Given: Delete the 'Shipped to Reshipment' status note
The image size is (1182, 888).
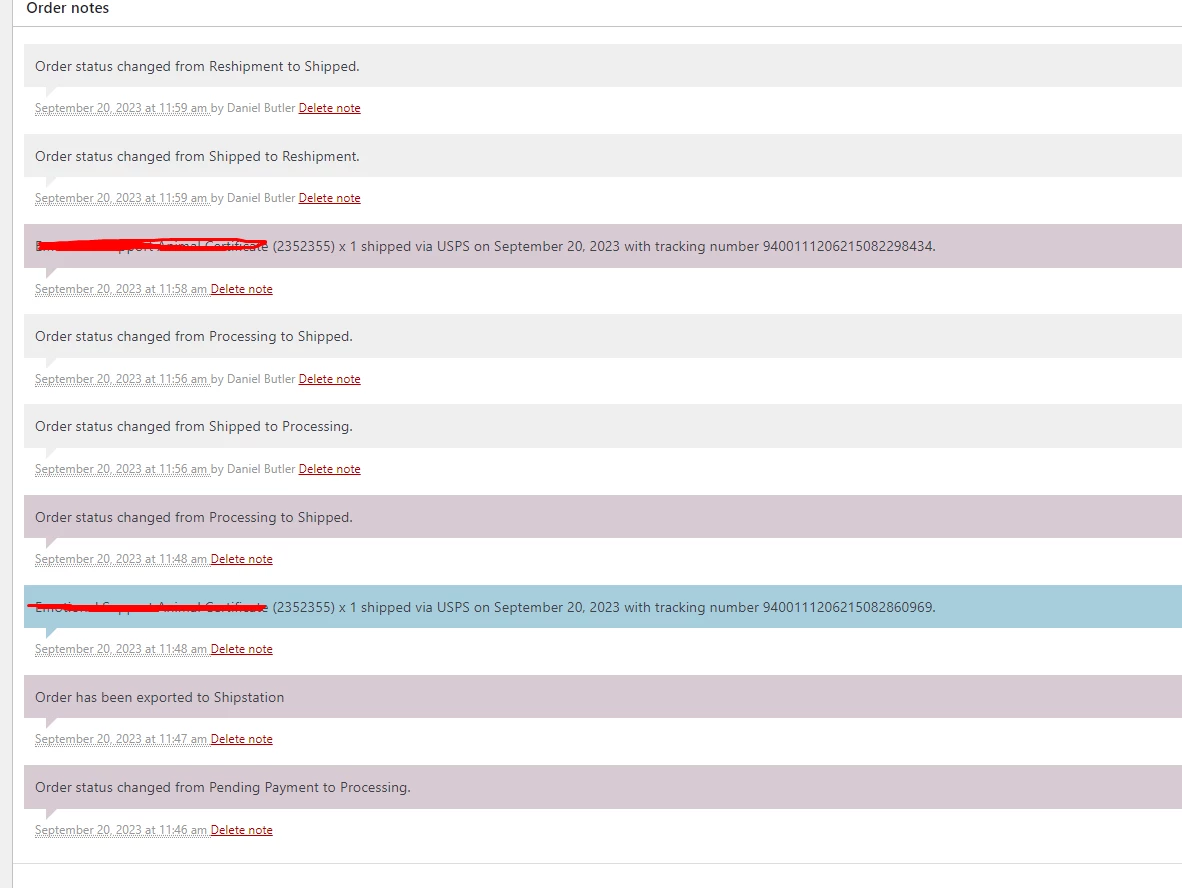Looking at the screenshot, I should pos(329,198).
